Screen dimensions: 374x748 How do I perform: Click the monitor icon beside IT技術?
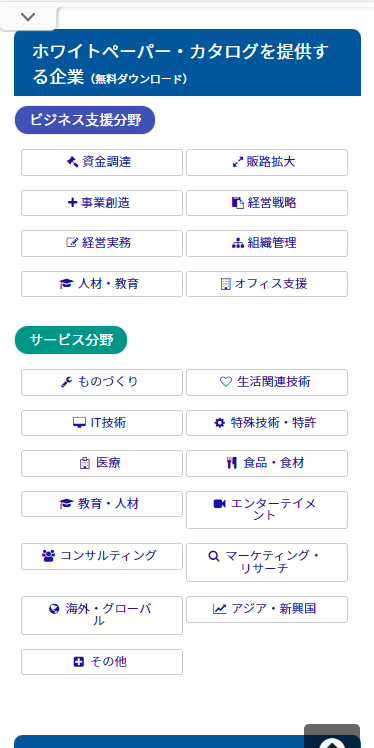click(x=79, y=423)
